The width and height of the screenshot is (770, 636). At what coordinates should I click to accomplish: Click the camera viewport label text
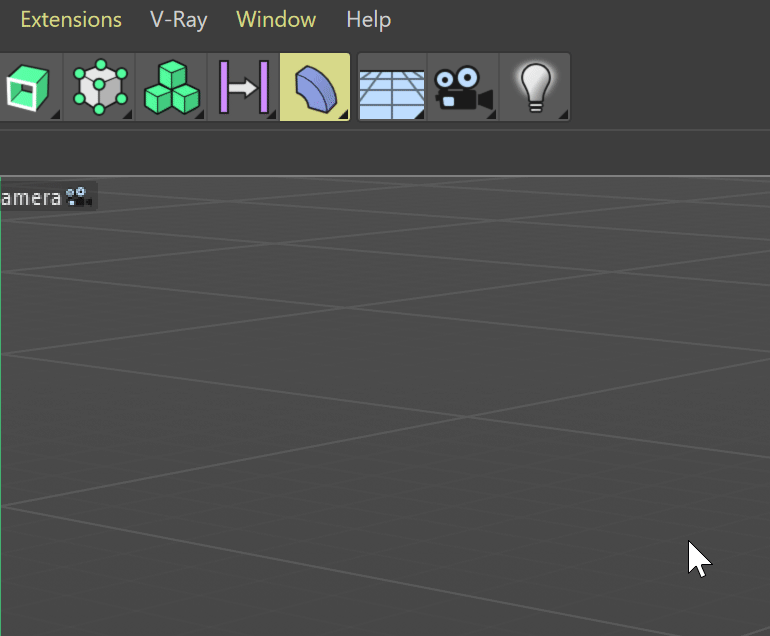(30, 198)
